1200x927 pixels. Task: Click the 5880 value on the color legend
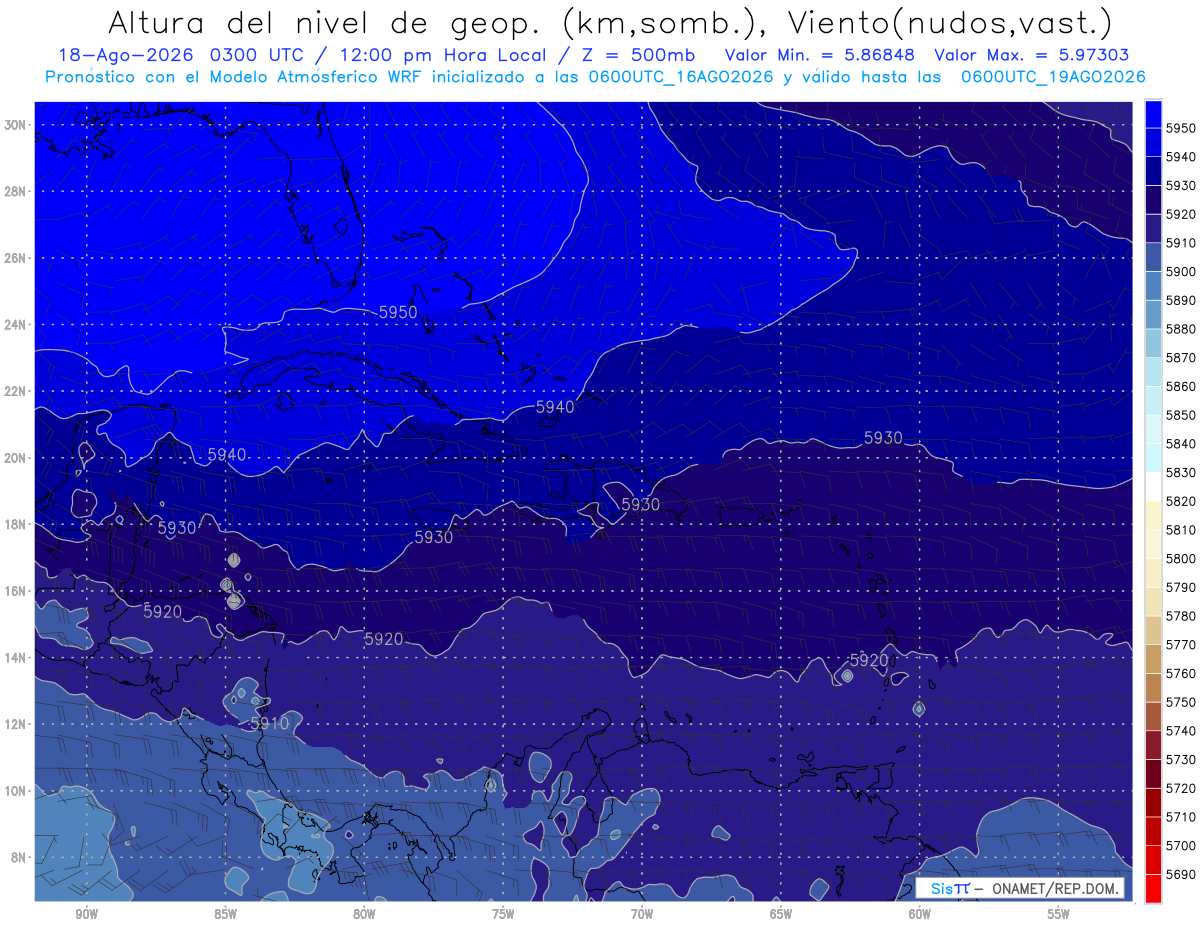pyautogui.click(x=1181, y=328)
